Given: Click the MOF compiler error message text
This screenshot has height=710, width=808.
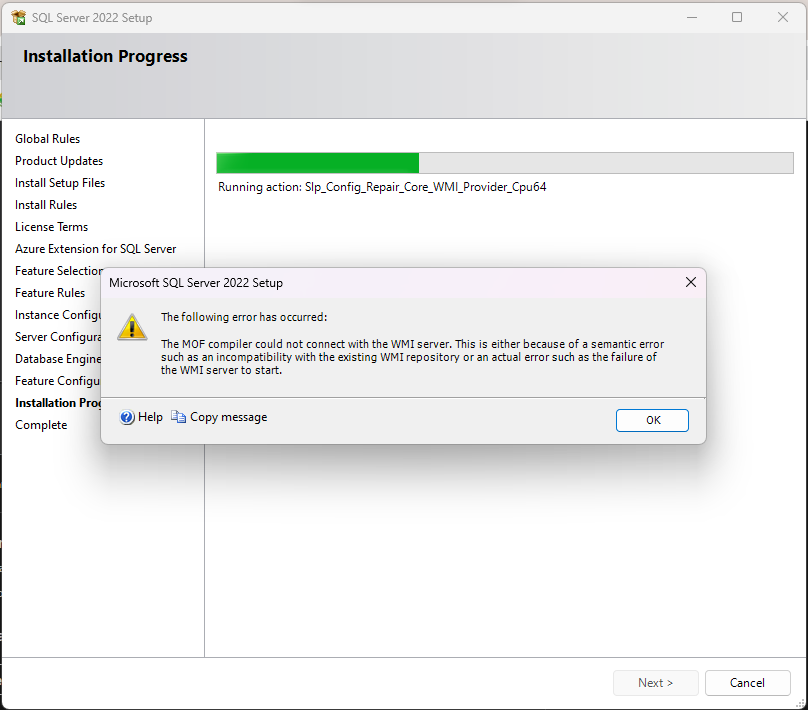Looking at the screenshot, I should point(412,357).
